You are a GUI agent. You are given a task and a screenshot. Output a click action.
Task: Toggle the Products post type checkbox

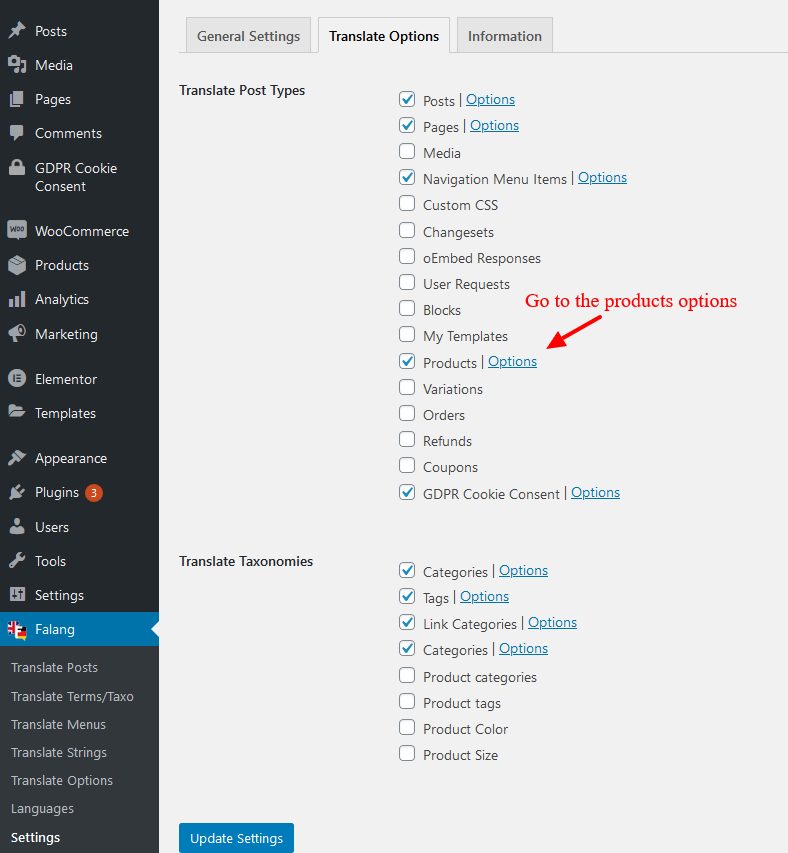point(407,361)
